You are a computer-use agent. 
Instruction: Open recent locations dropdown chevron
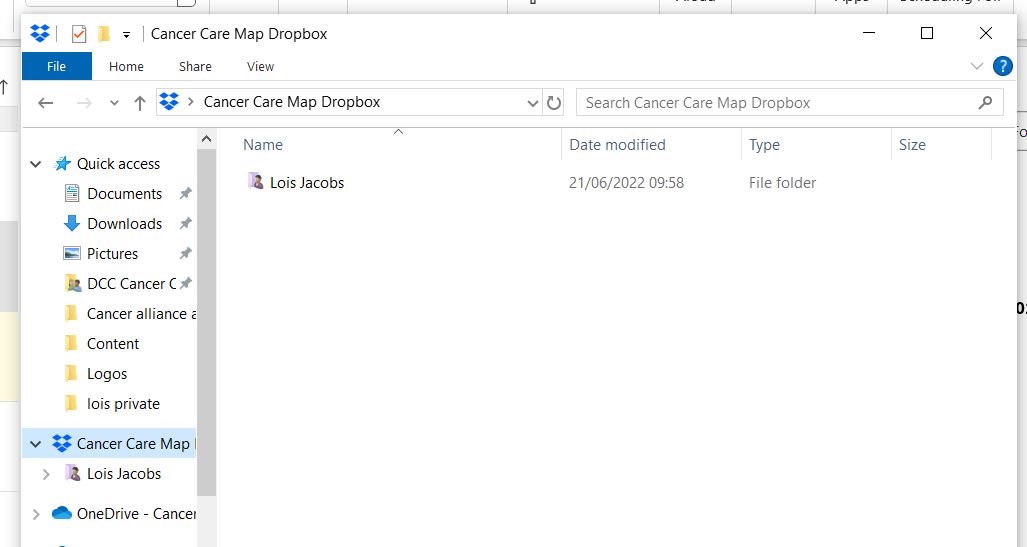(x=114, y=103)
